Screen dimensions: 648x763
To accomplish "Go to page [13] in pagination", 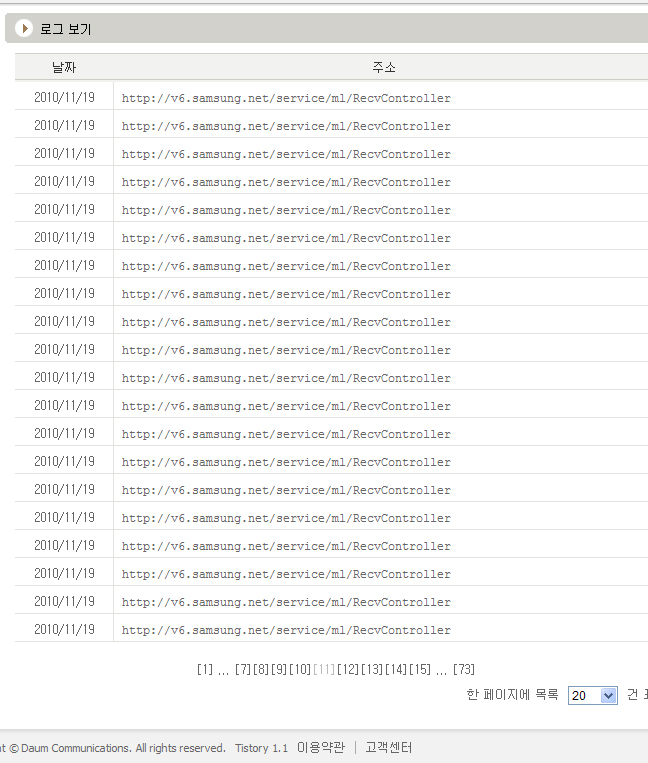I will point(372,670).
